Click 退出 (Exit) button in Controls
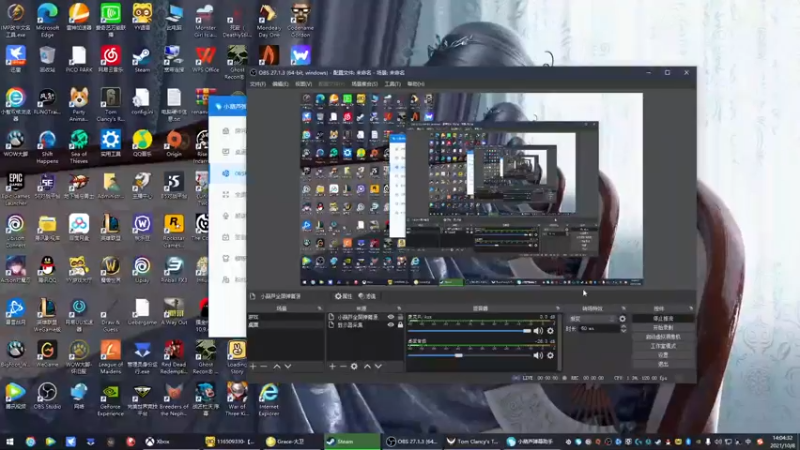Image resolution: width=800 pixels, height=450 pixels. 663,364
